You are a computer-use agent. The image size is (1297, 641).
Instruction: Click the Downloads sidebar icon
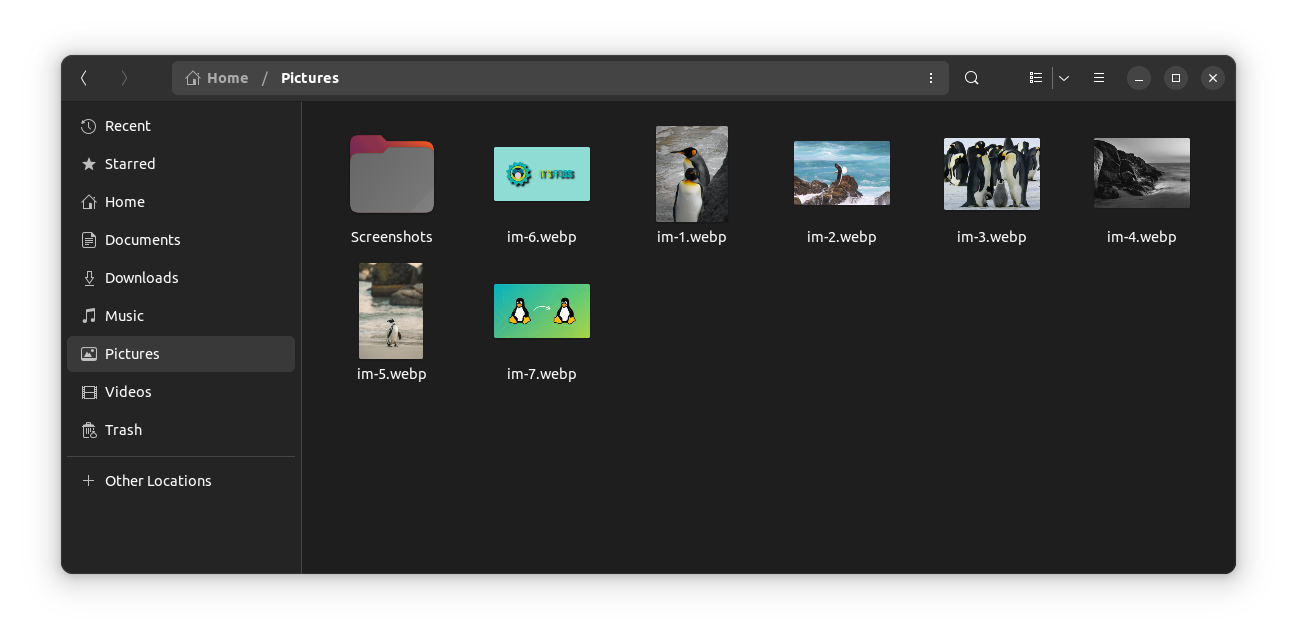coord(89,278)
